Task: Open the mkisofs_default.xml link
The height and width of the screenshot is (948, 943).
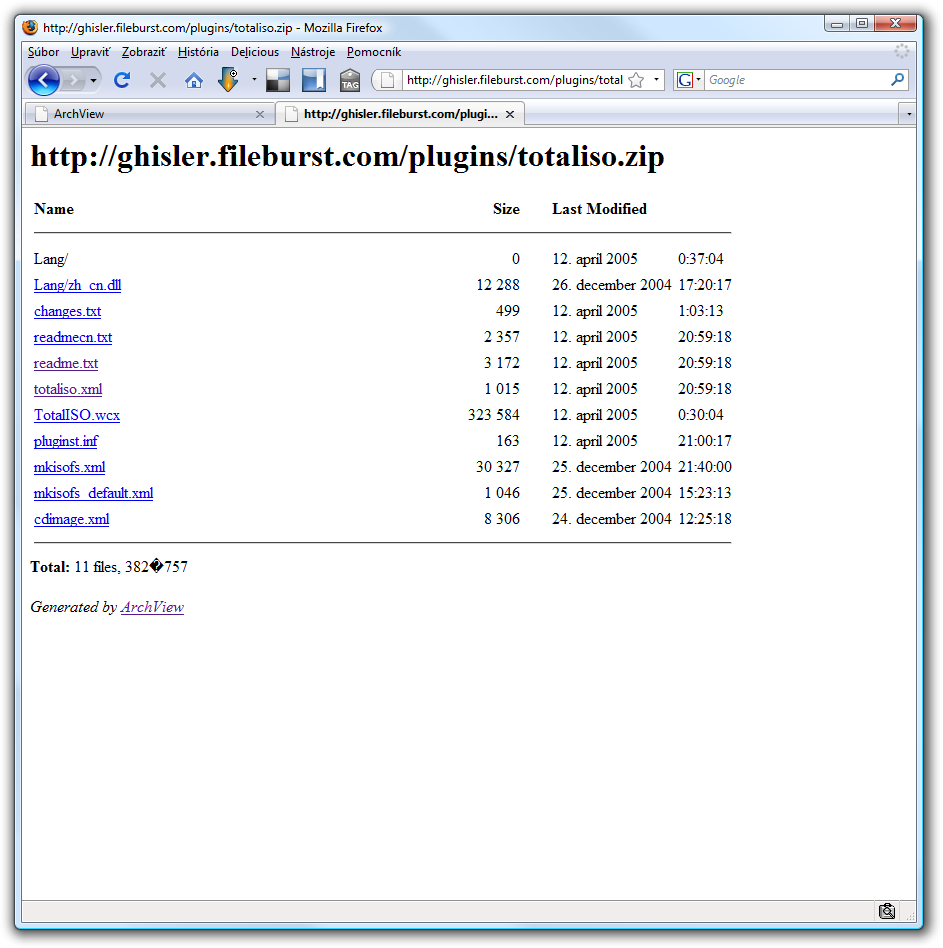Action: (x=93, y=493)
